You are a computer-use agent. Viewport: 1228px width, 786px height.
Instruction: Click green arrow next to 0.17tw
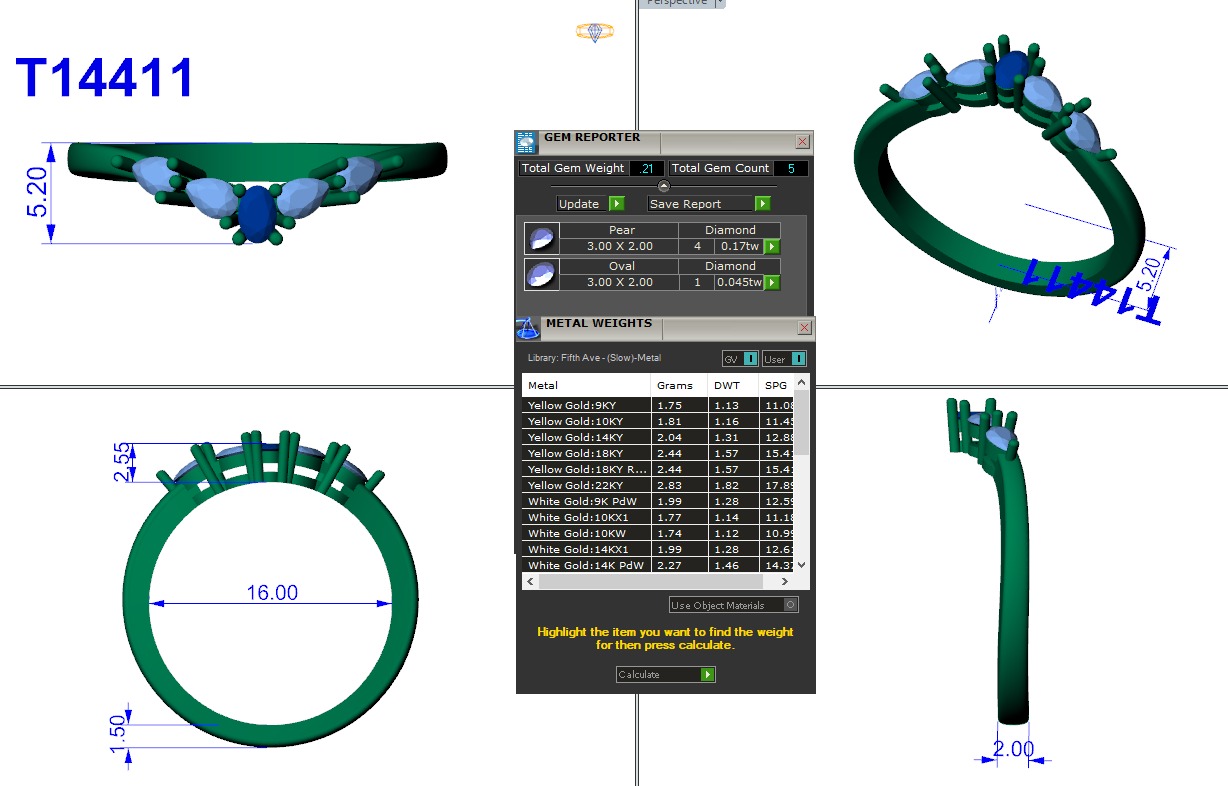(x=772, y=246)
